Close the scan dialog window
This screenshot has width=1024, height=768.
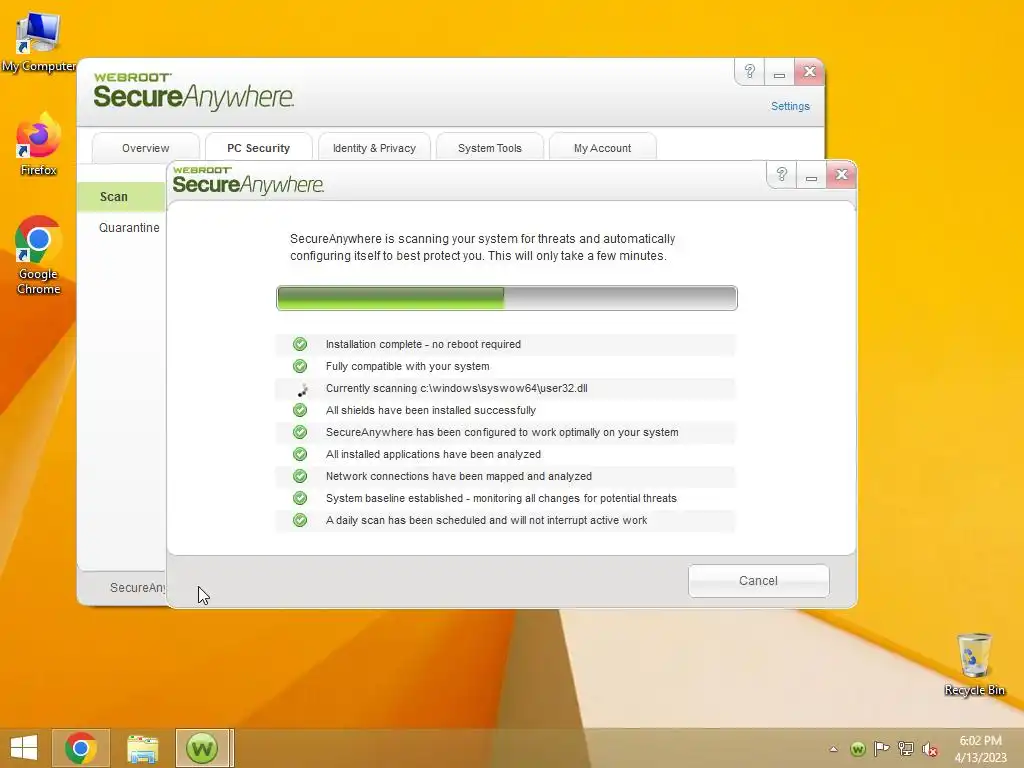841,175
